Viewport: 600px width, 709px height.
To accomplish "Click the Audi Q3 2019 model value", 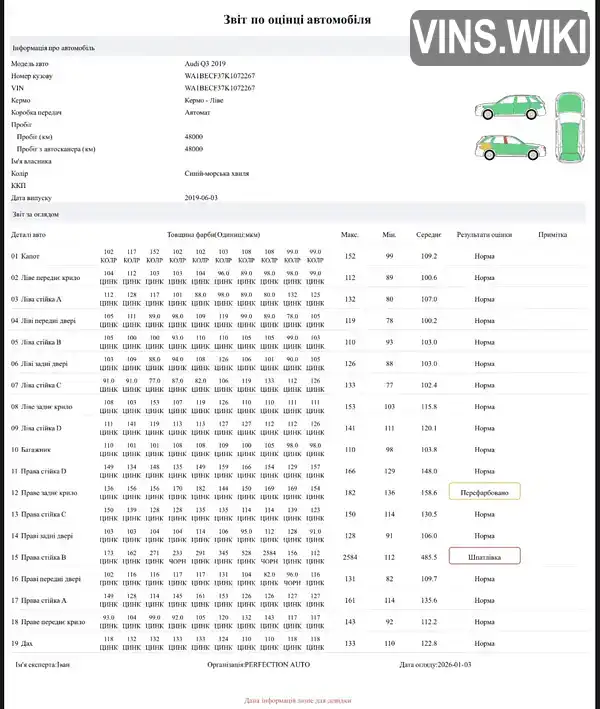I will coord(205,64).
